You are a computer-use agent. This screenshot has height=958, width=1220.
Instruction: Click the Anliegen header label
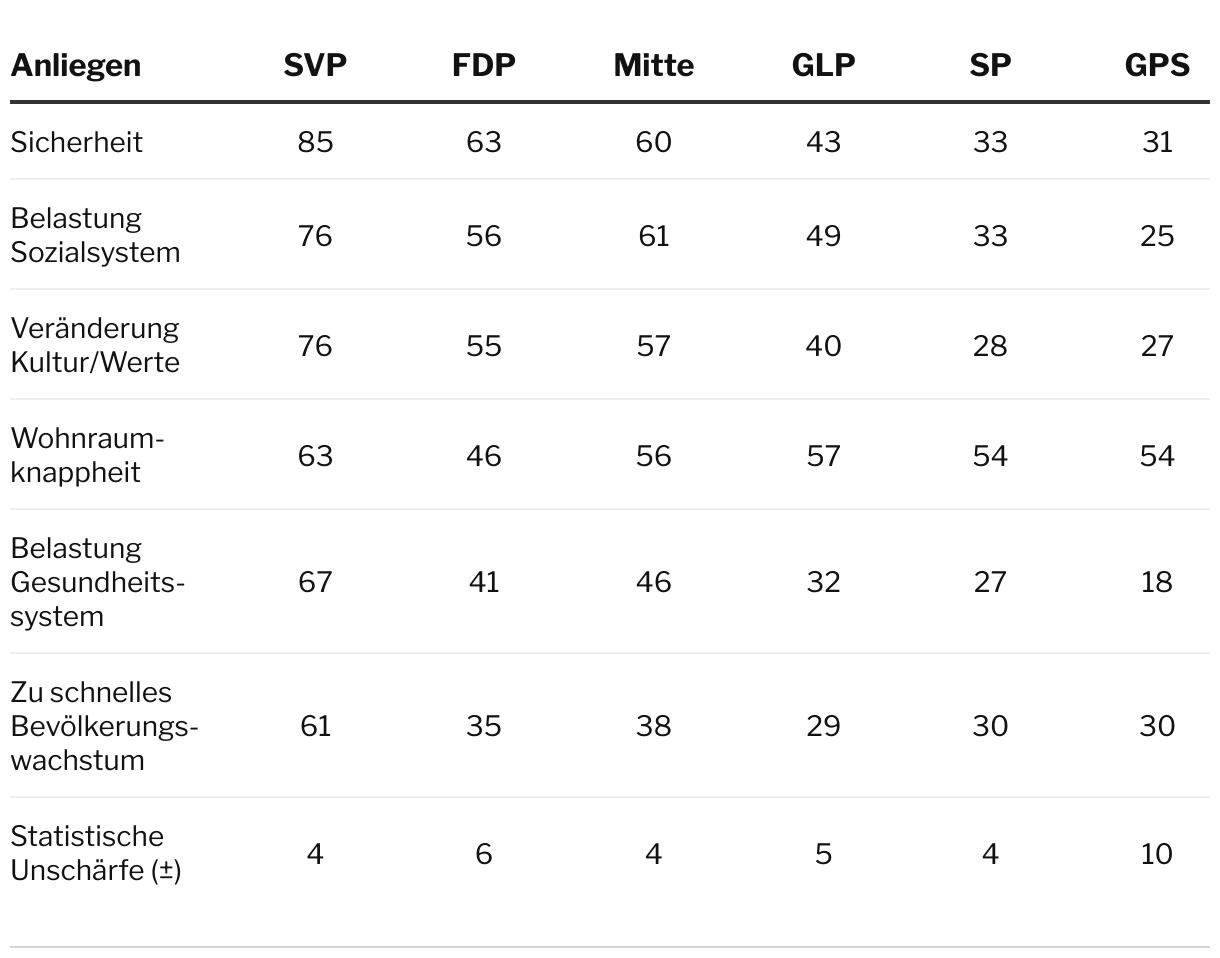click(x=76, y=66)
